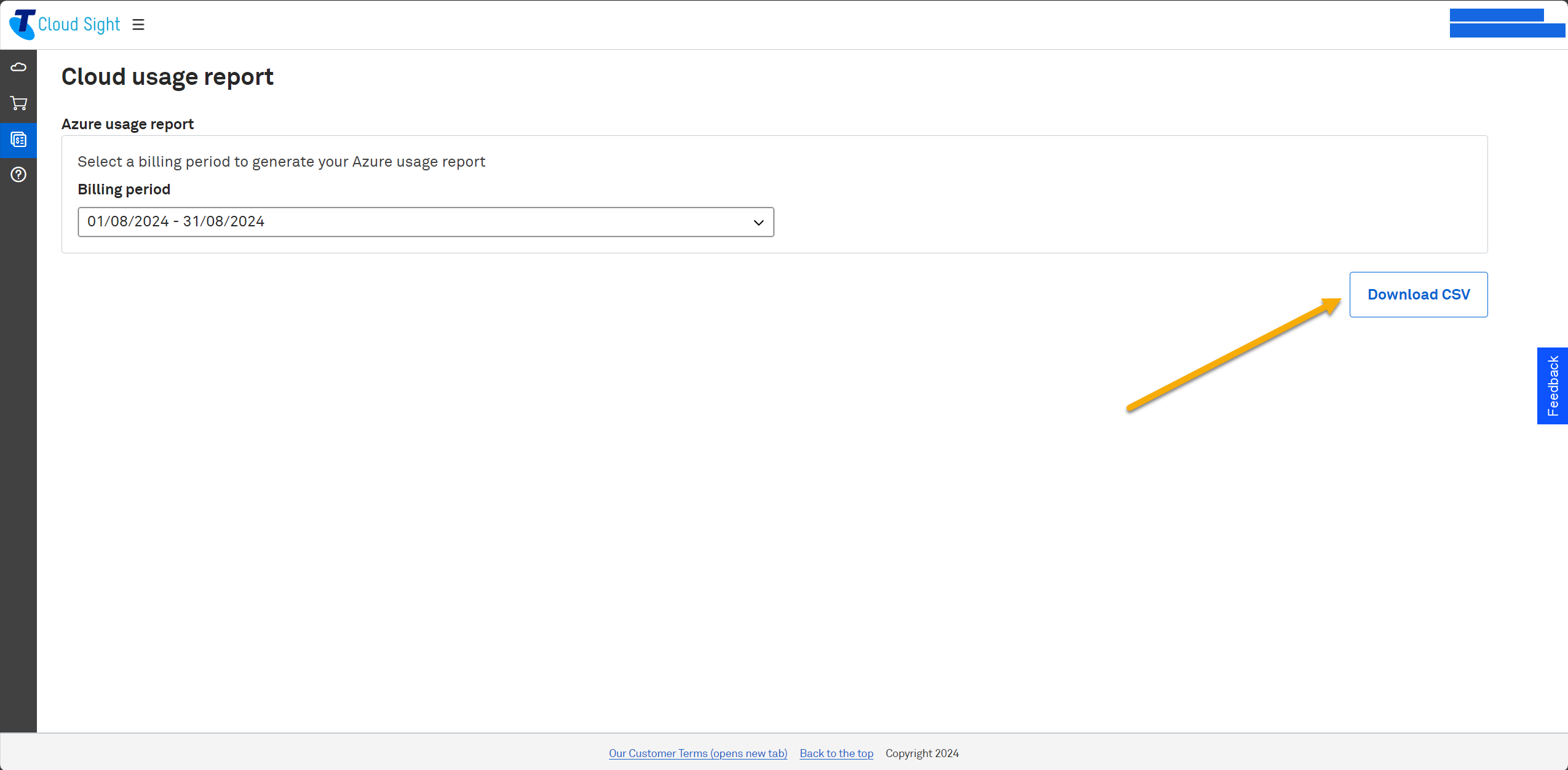Open the cloud services sidebar icon
Viewport: 1568px width, 770px height.
[x=18, y=67]
